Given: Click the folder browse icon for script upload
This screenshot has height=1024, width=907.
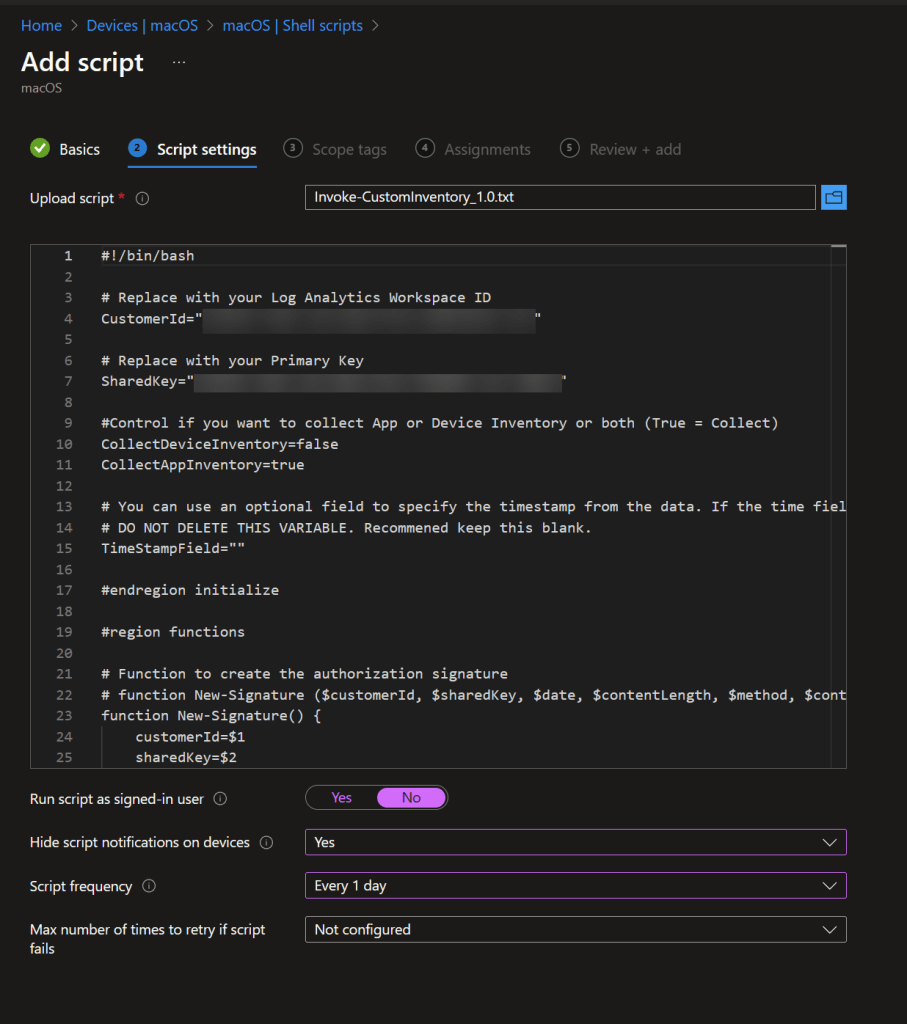Looking at the screenshot, I should coord(834,198).
